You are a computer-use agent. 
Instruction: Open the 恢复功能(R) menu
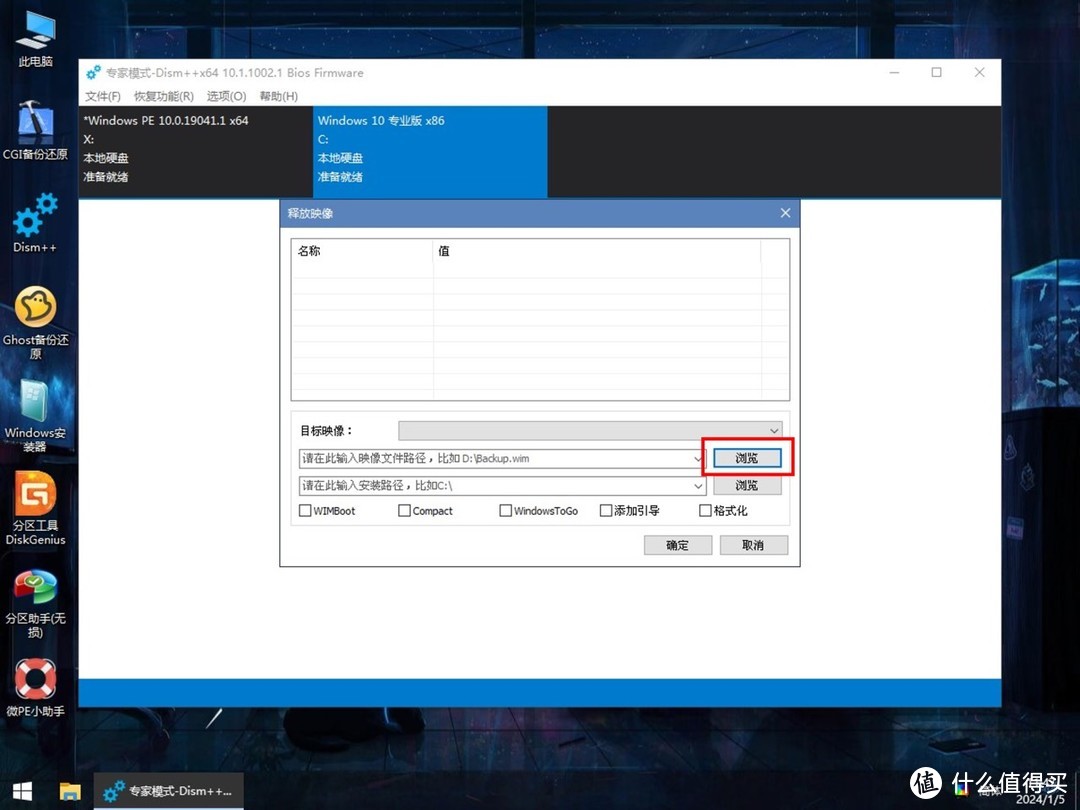(163, 96)
